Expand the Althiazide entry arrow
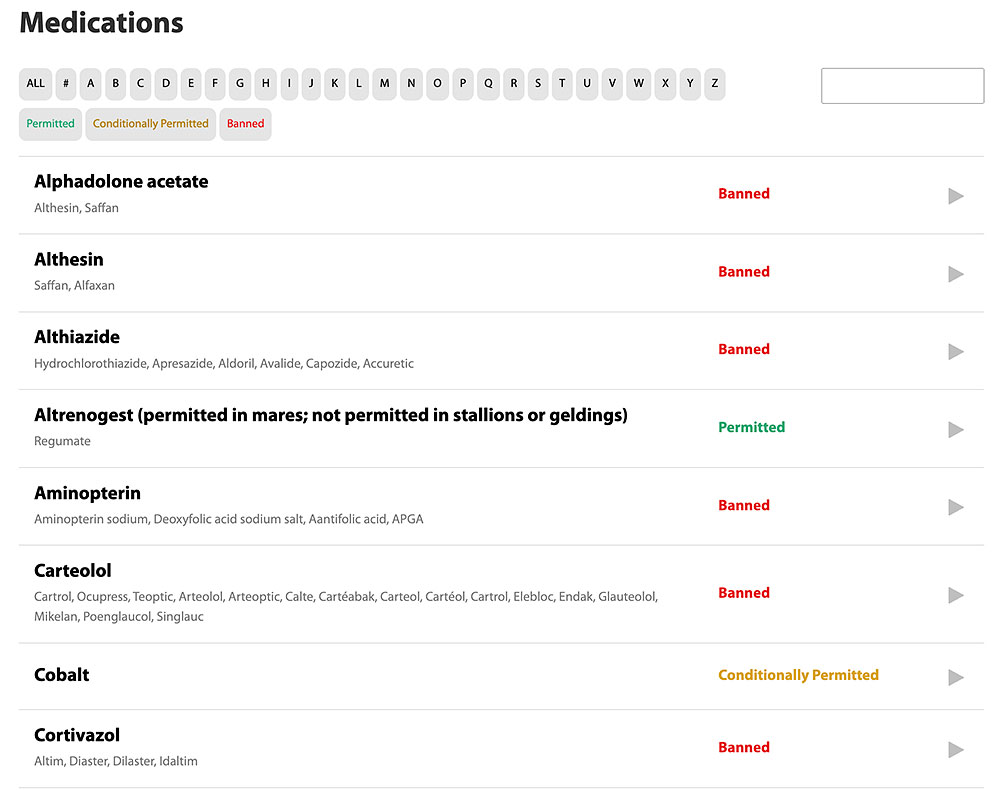Screen dimensions: 1000x790 click(x=955, y=352)
